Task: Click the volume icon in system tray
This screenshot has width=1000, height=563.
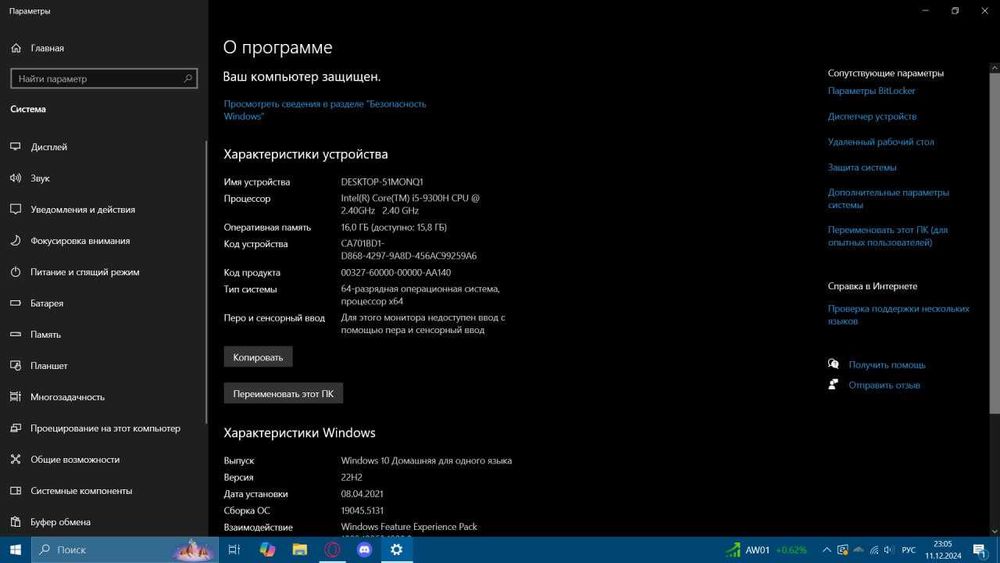Action: [888, 550]
